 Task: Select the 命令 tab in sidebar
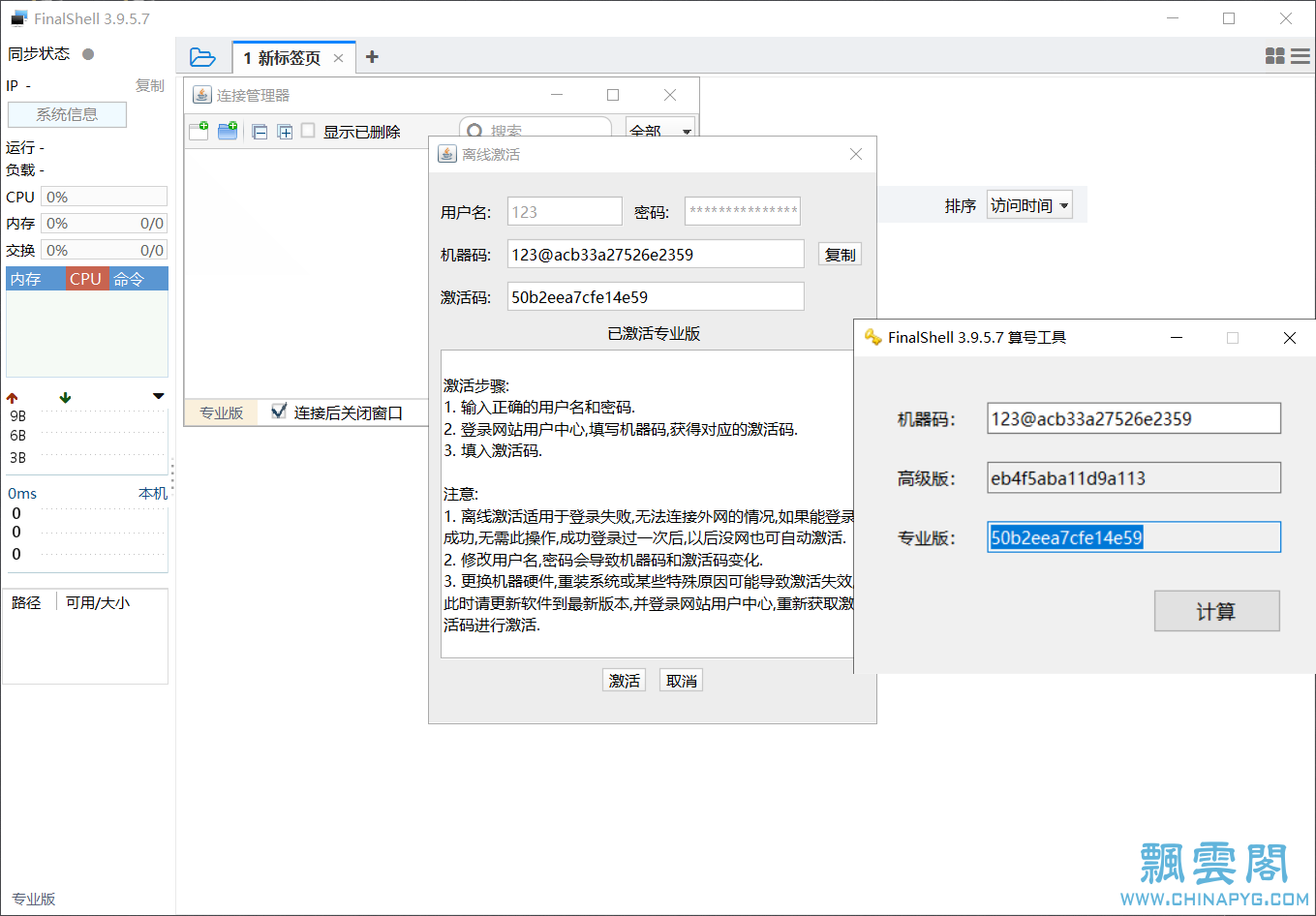138,279
